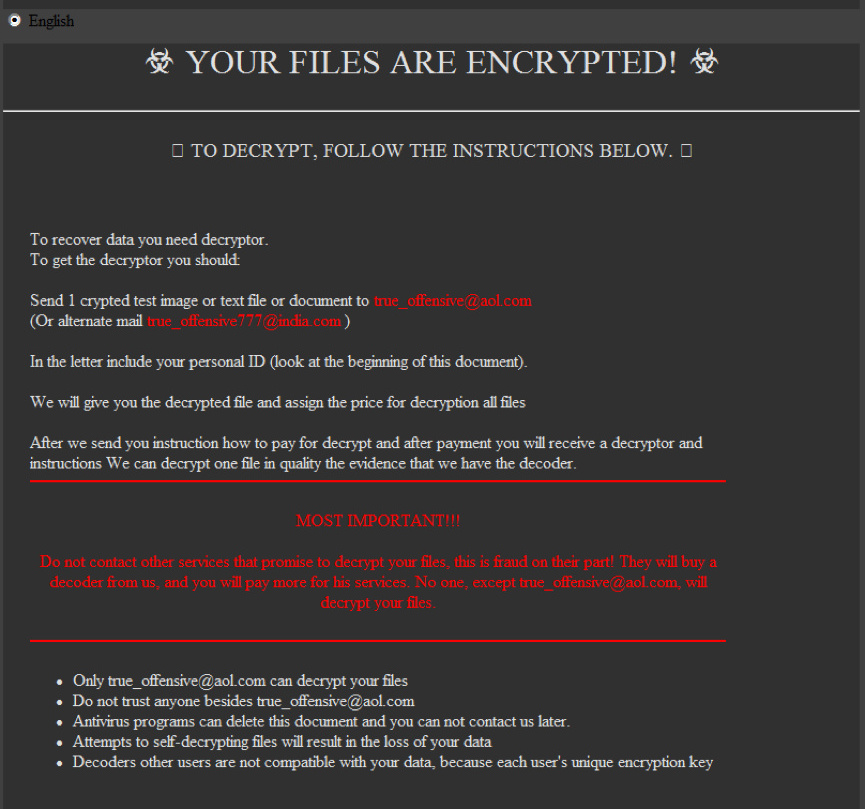Click the "TO DECRYPT, FOLLOW THE INSTRUCTIONS BELOW" subheading
The height and width of the screenshot is (809, 865).
tap(431, 151)
